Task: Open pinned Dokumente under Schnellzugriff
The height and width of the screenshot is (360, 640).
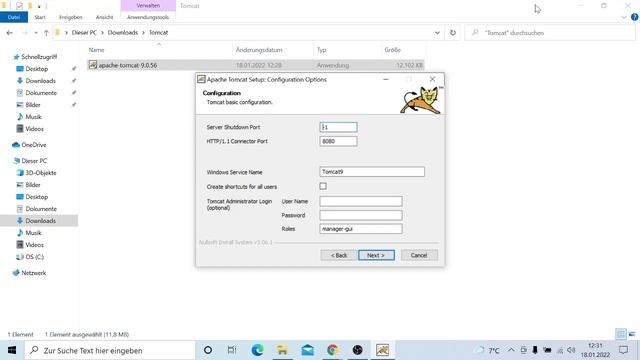Action: [41, 93]
